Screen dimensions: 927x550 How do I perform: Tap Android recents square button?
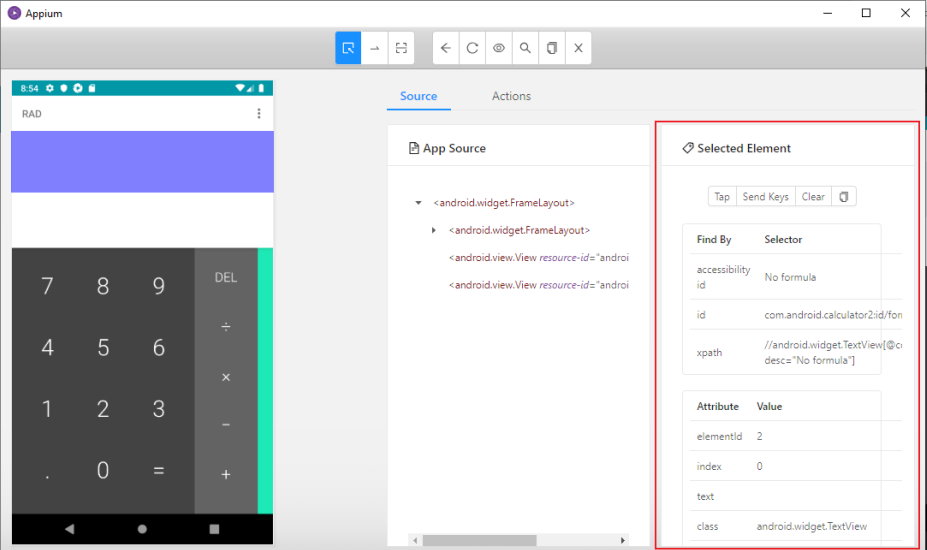[214, 529]
